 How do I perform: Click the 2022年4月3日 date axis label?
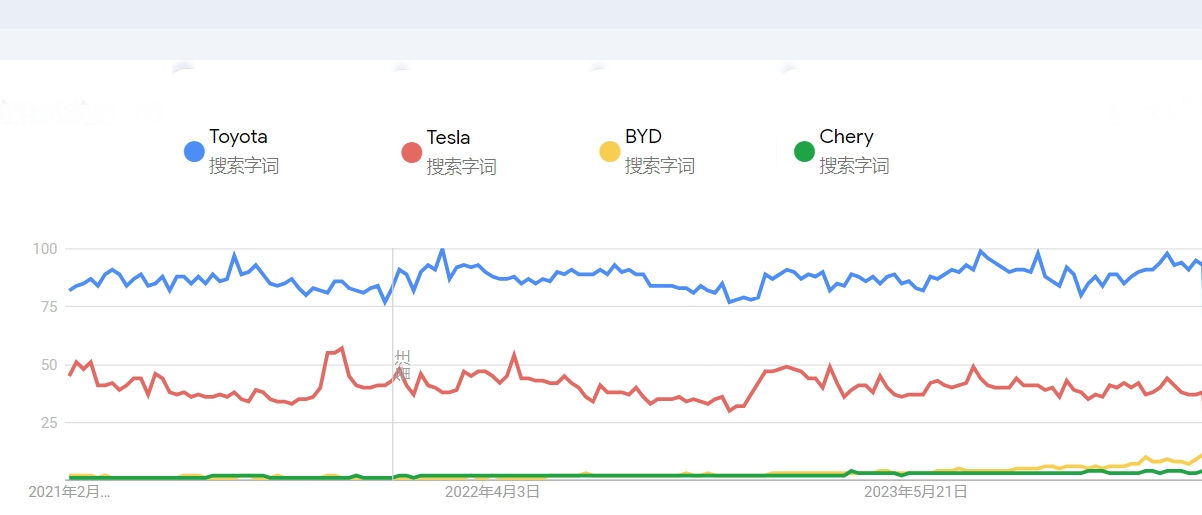coord(492,492)
